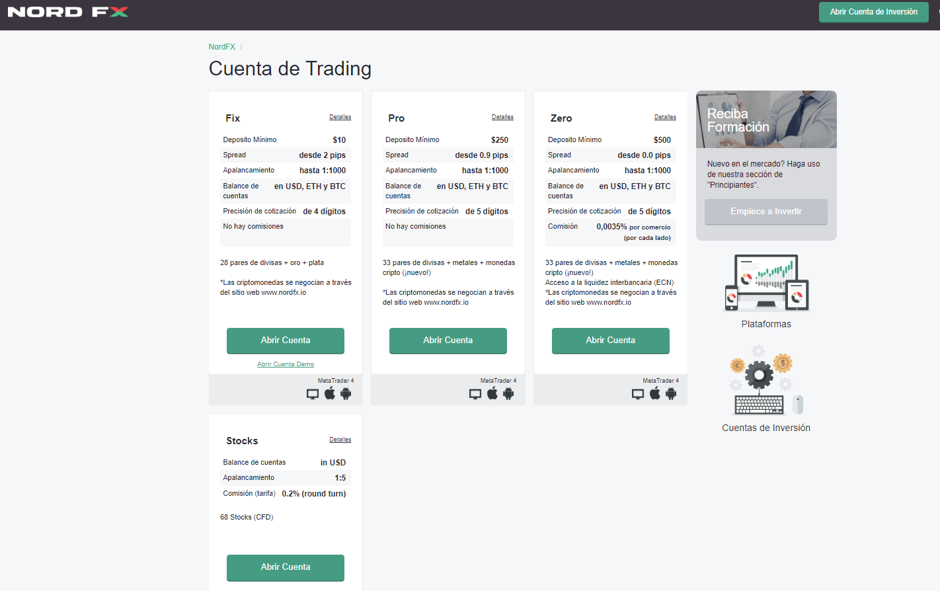Click Abrir Cuenta on the Fix plan
This screenshot has width=940, height=591.
[285, 341]
